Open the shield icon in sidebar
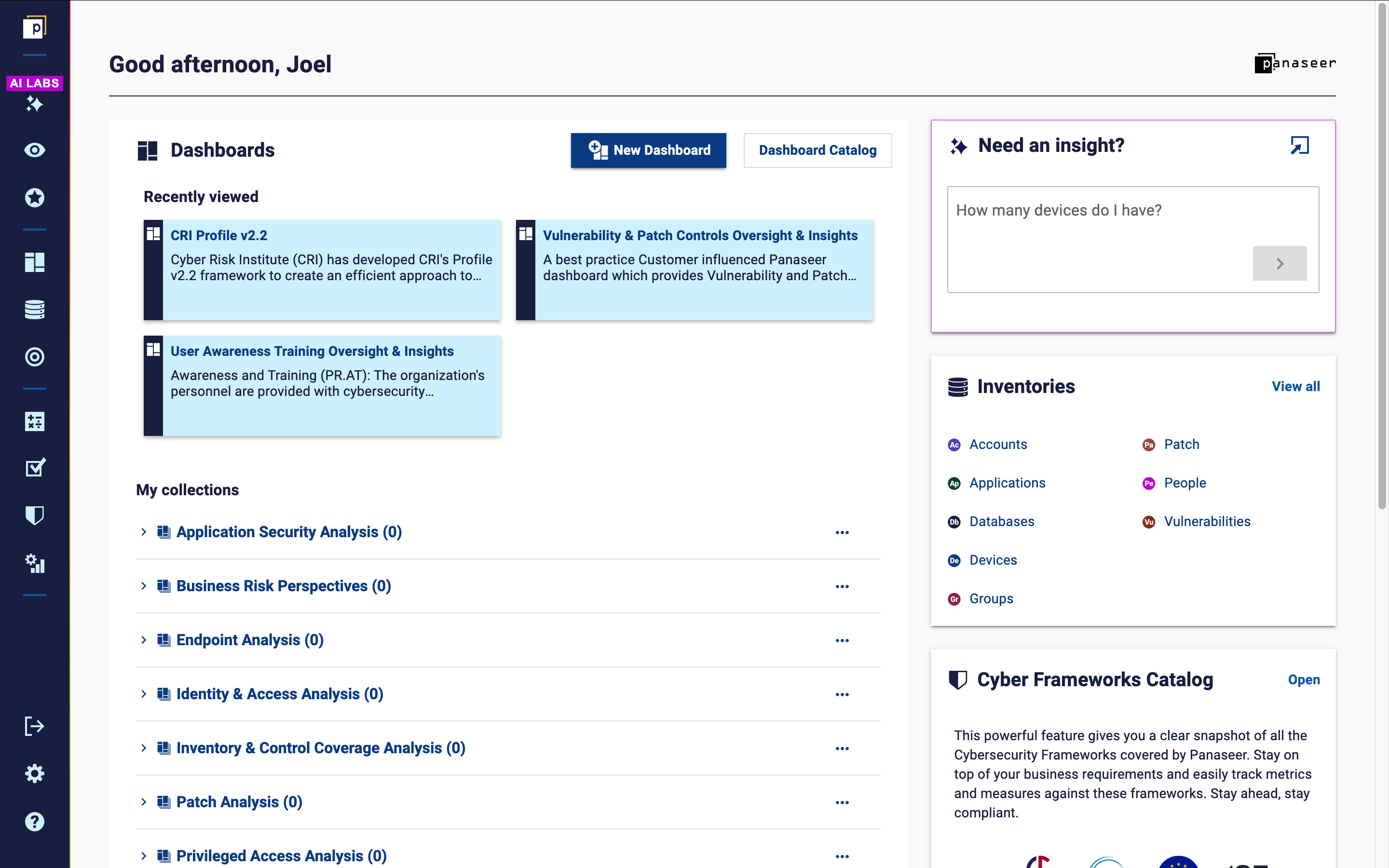 coord(34,515)
